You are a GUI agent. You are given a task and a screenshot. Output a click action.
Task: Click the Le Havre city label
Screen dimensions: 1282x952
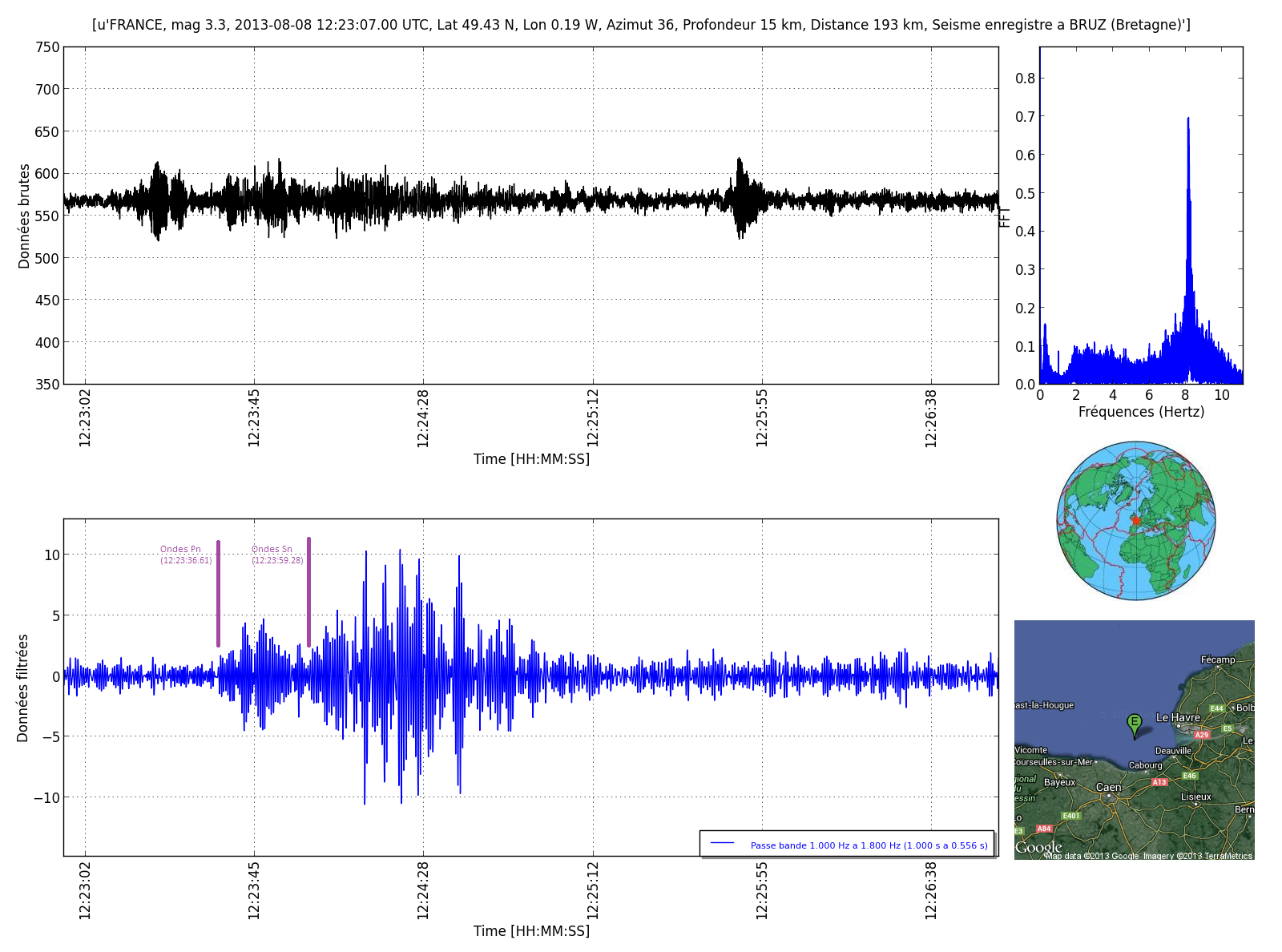1178,718
